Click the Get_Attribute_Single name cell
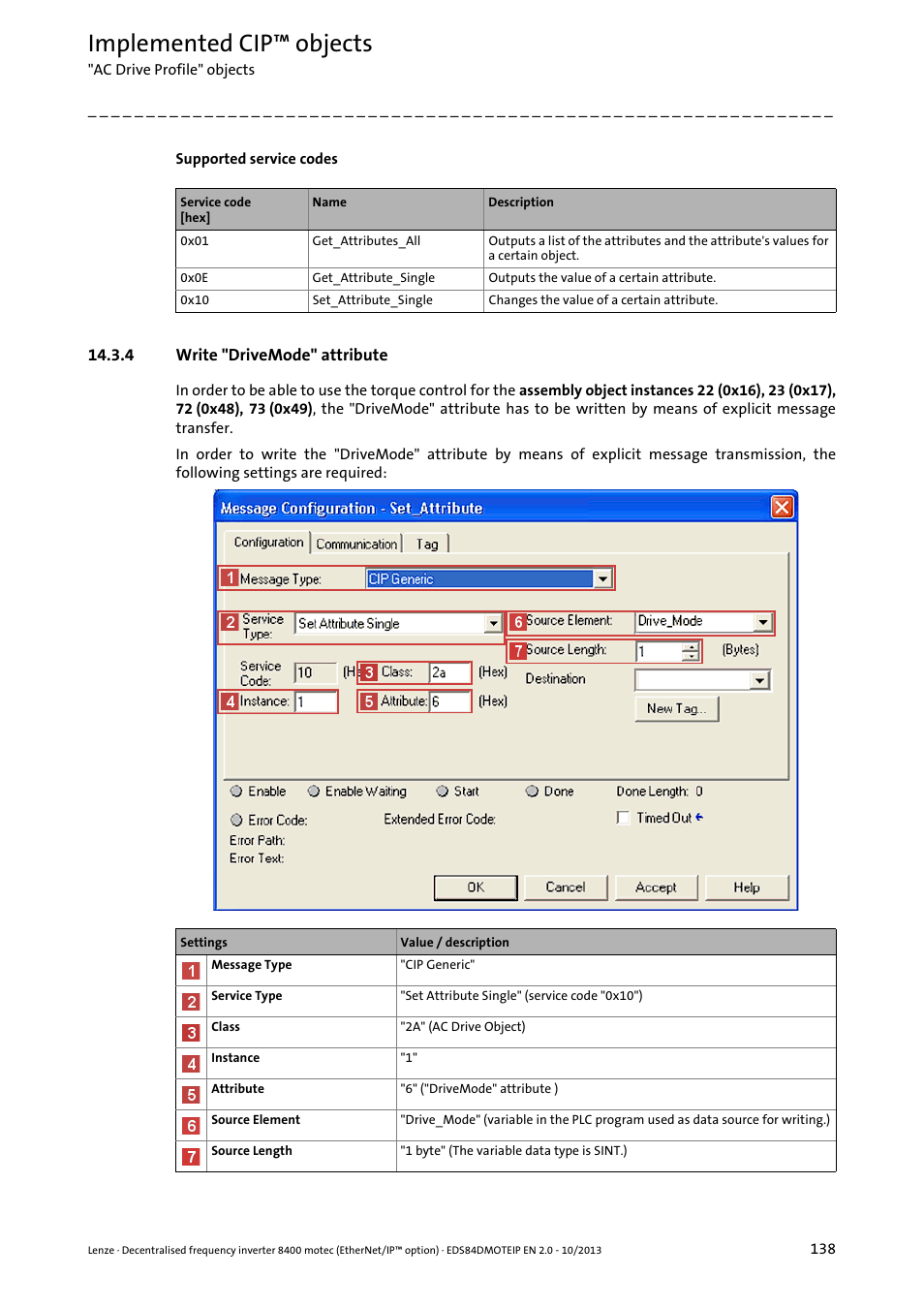The width and height of the screenshot is (924, 1308). (396, 278)
